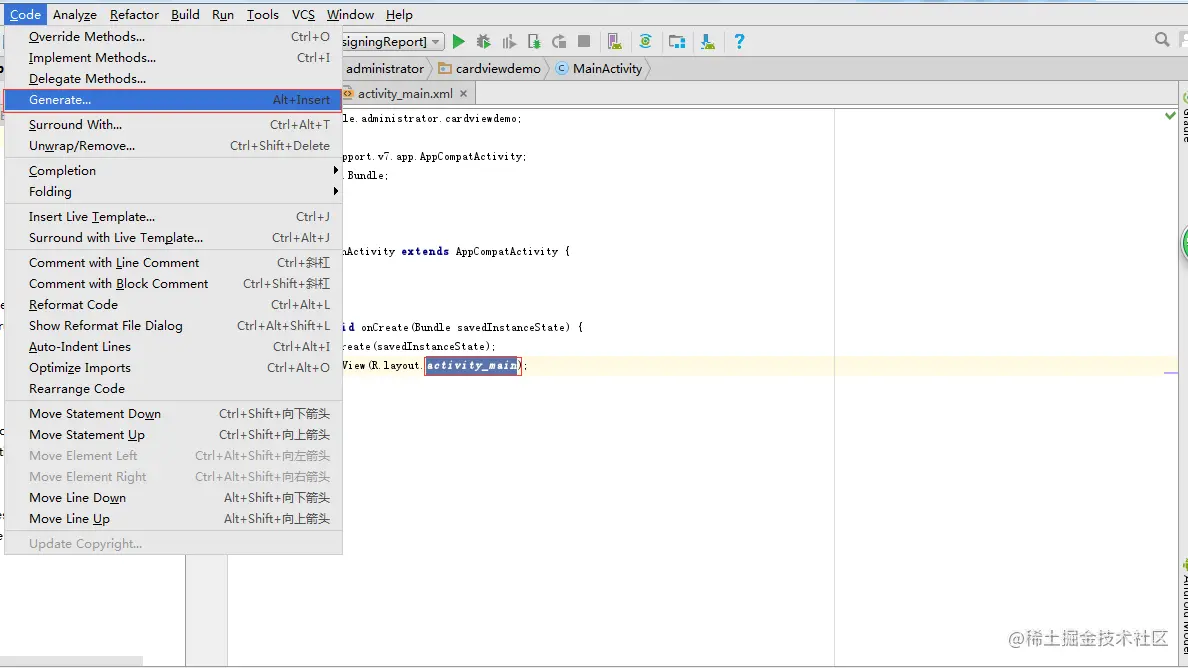Click the green Run app icon
This screenshot has width=1188, height=668.
[x=458, y=42]
